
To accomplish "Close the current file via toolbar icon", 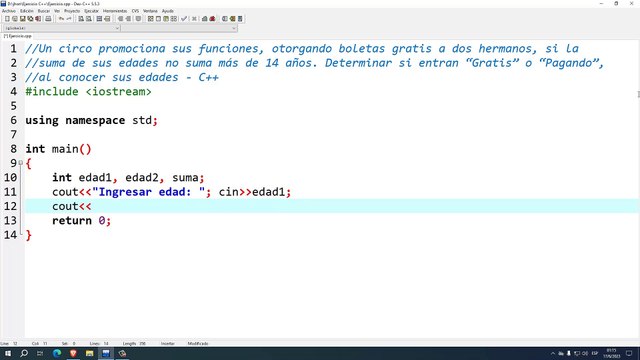I will [38, 19].
